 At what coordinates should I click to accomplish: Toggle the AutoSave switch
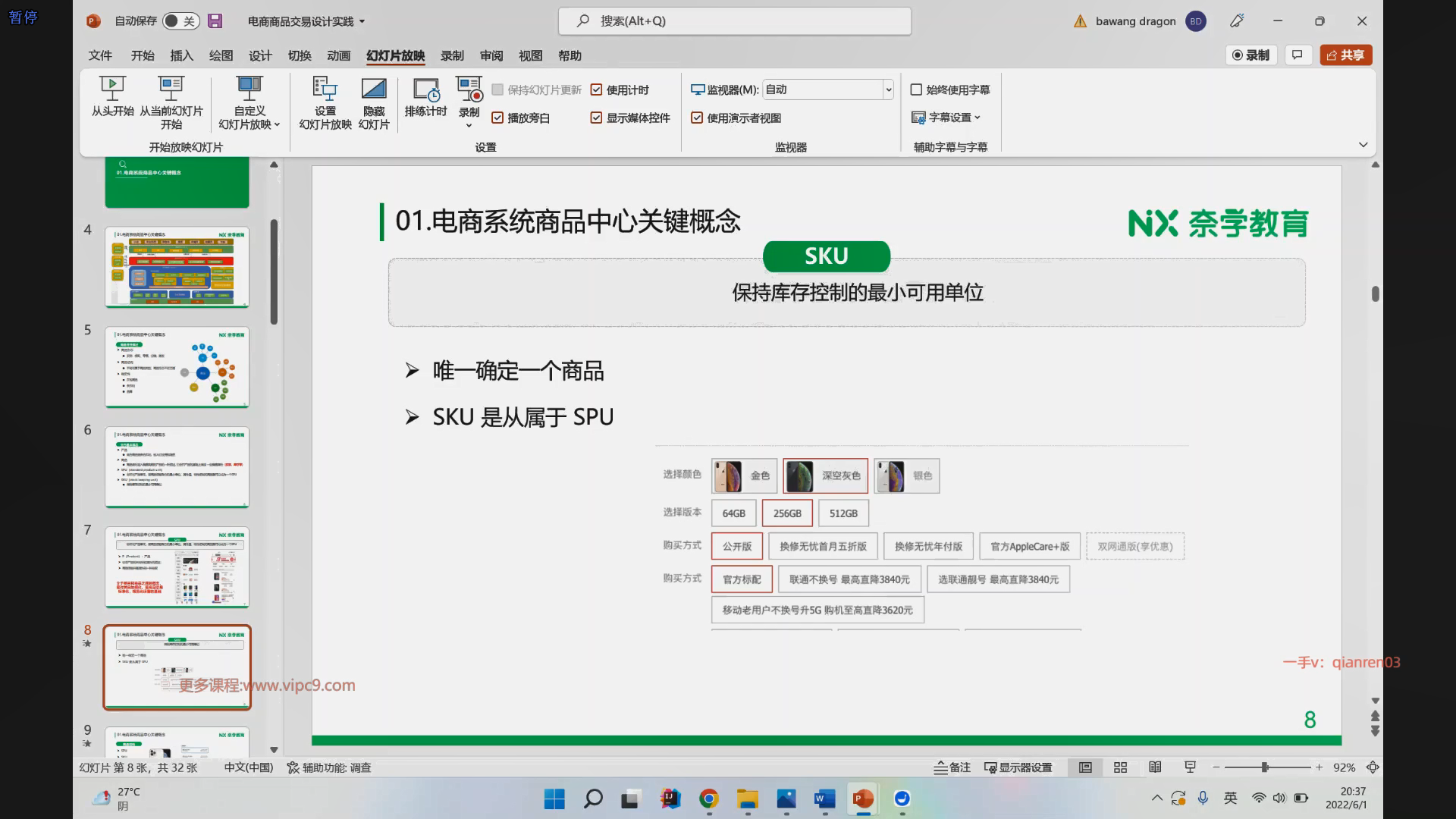tap(180, 21)
